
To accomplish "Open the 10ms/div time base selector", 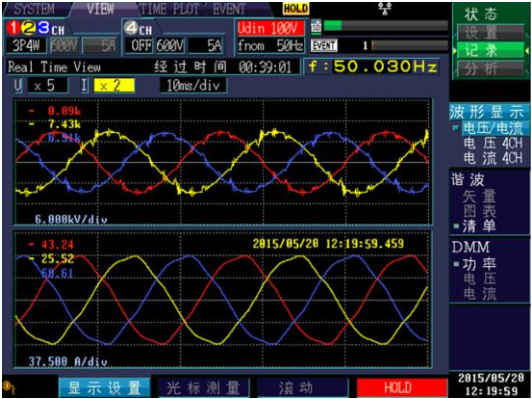I will point(193,86).
